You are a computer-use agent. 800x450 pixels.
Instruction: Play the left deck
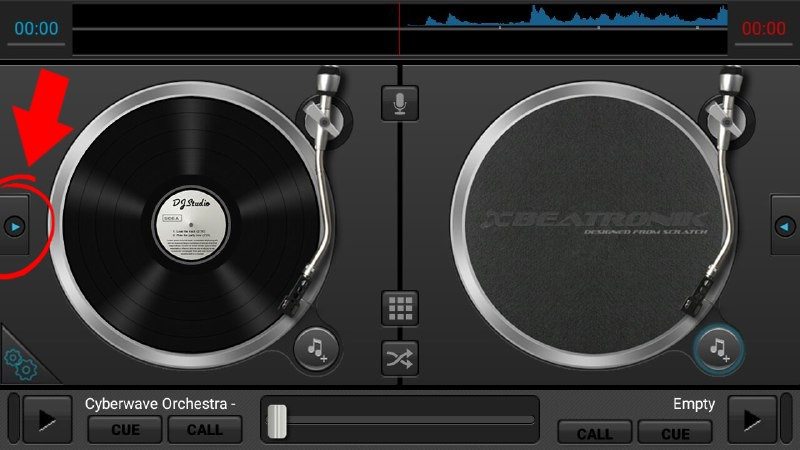click(47, 420)
